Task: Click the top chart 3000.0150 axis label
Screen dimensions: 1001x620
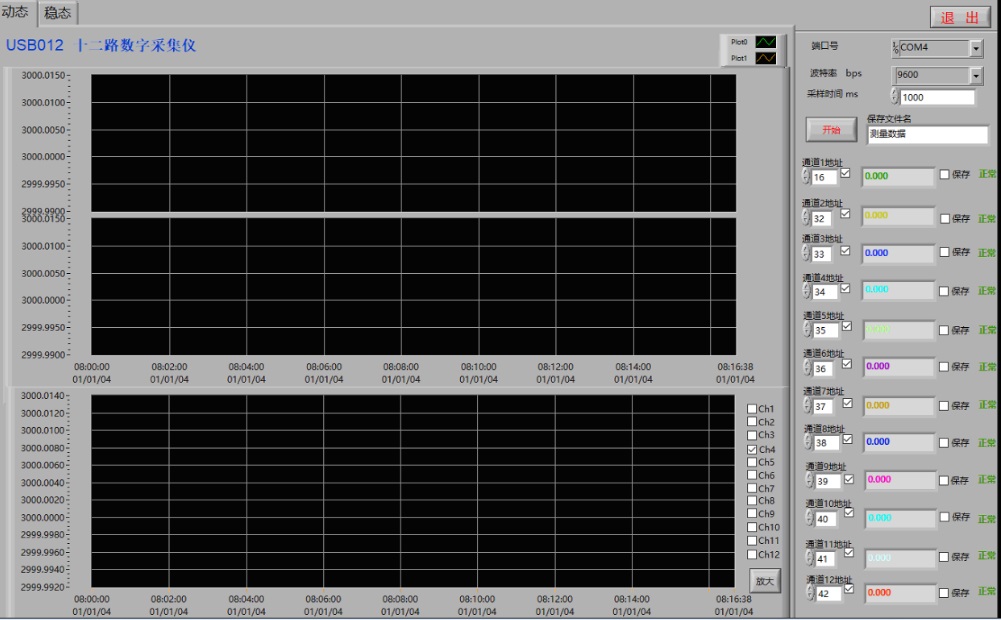Action: click(43, 75)
